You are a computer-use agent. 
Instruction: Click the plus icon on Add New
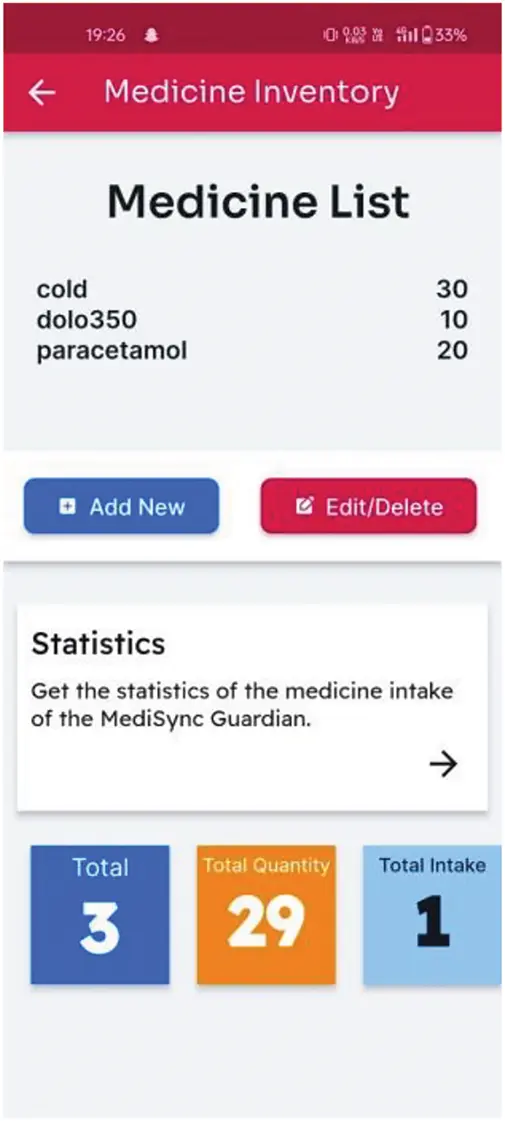coord(67,507)
